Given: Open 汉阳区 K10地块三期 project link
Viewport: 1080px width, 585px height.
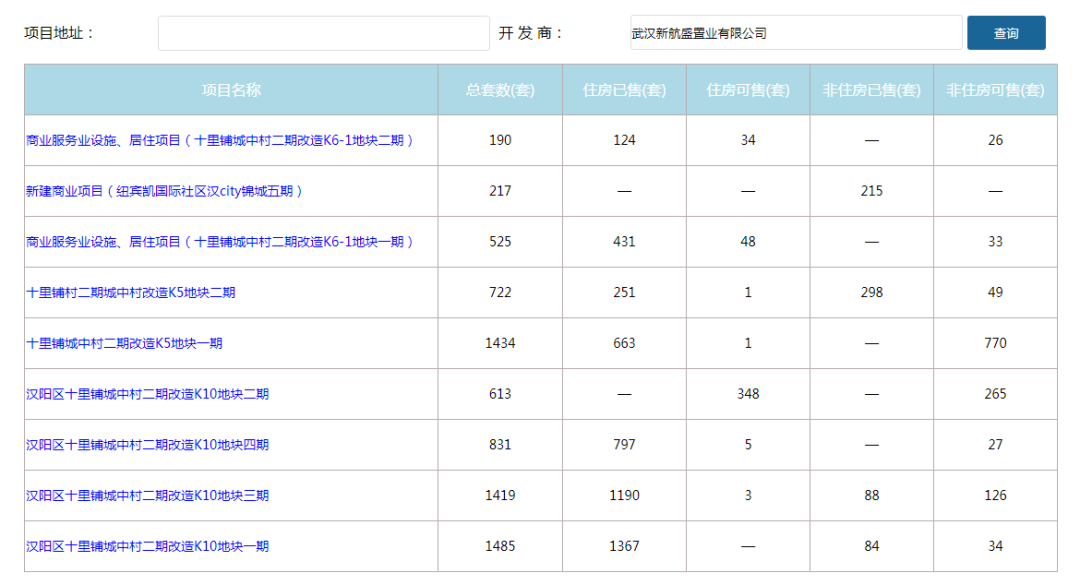Looking at the screenshot, I should pos(147,496).
